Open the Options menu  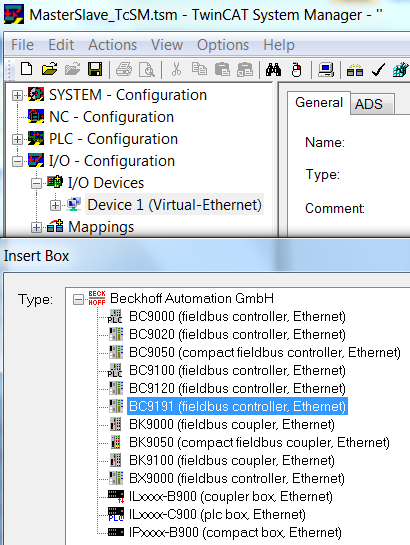pyautogui.click(x=223, y=45)
